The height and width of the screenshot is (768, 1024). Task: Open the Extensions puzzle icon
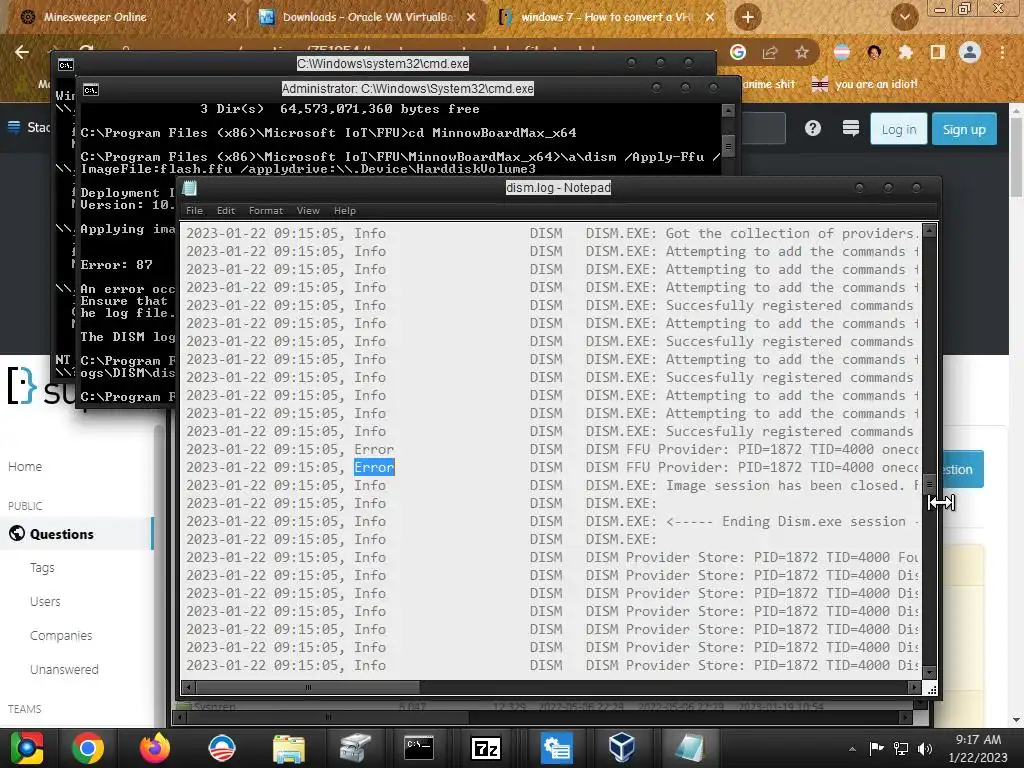point(905,52)
